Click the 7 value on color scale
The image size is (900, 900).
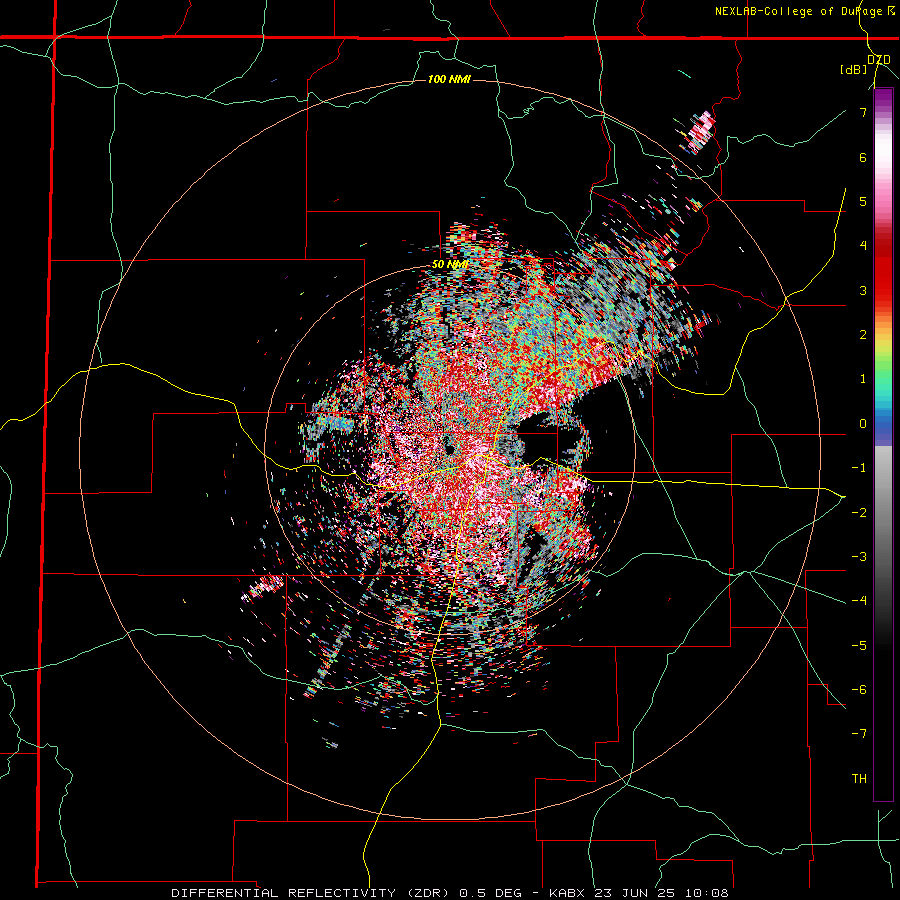click(x=863, y=112)
